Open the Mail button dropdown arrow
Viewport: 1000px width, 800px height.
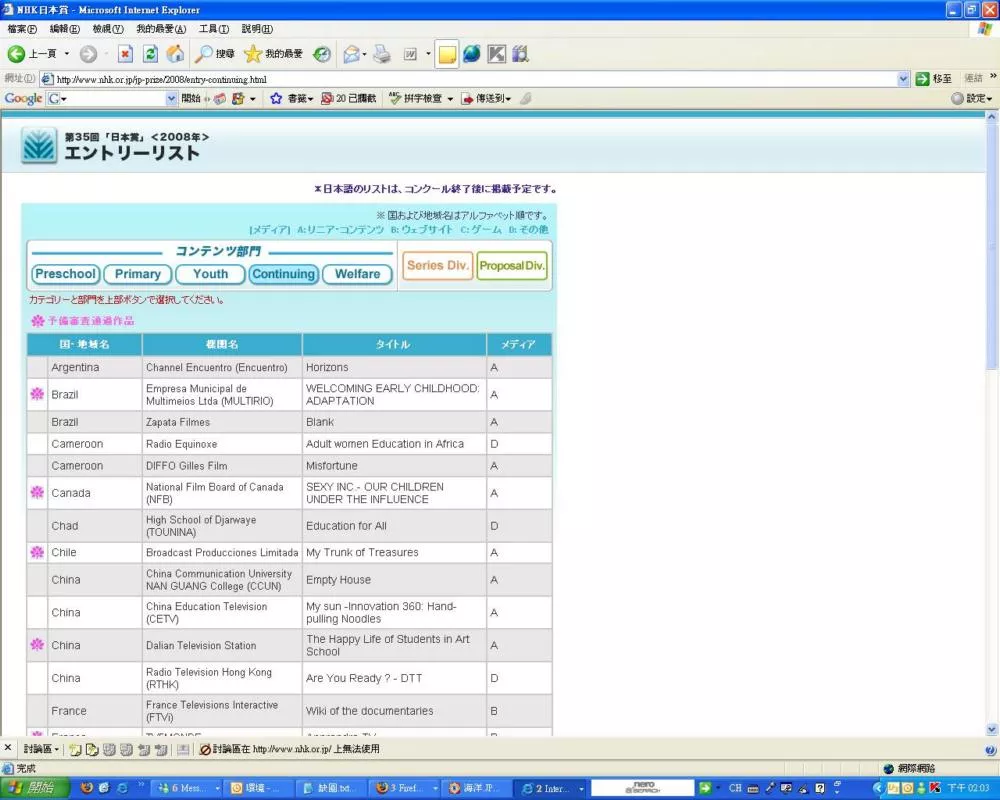(x=364, y=54)
